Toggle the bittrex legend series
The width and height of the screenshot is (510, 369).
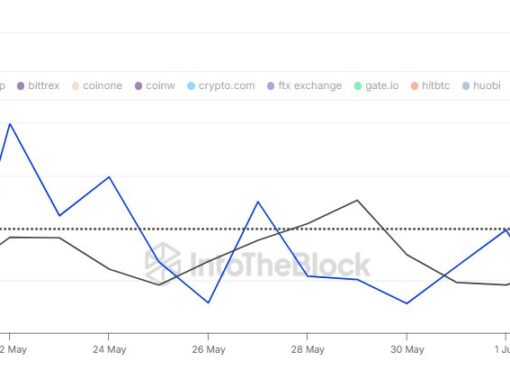point(38,86)
